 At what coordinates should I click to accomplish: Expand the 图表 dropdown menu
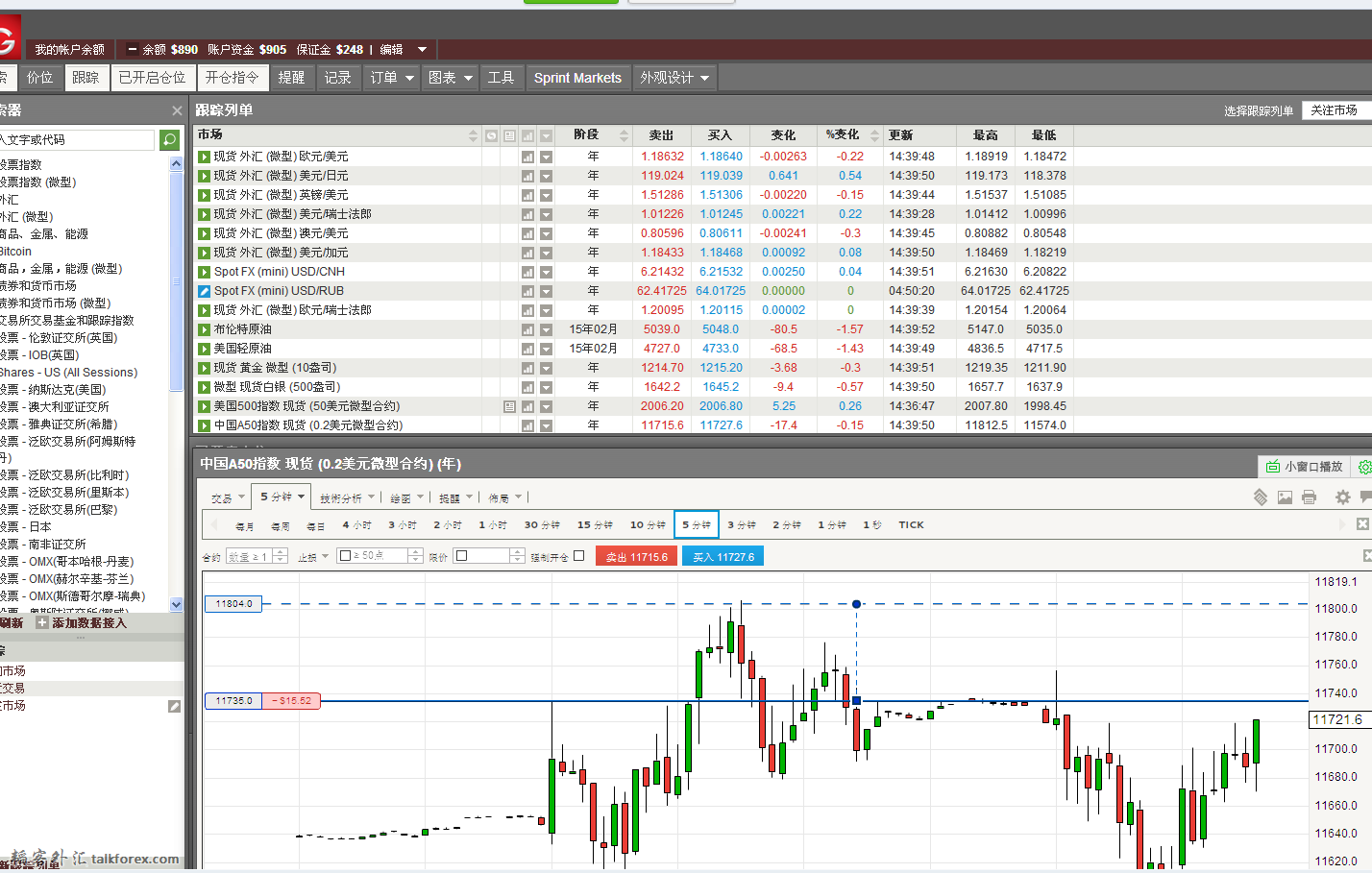(x=451, y=78)
